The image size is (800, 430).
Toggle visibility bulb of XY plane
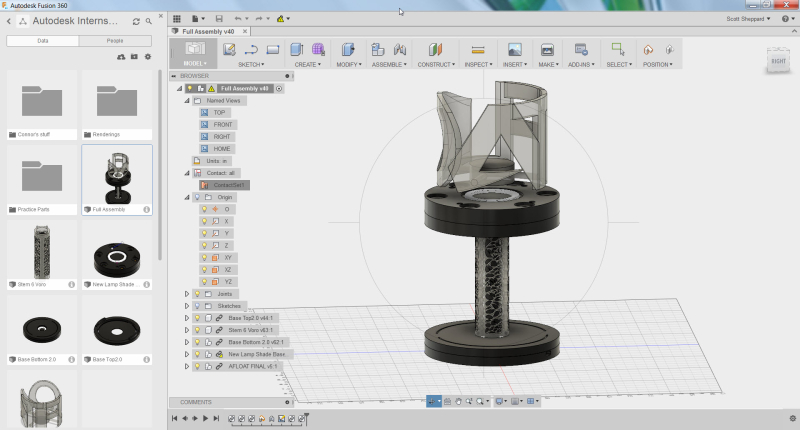(205, 257)
